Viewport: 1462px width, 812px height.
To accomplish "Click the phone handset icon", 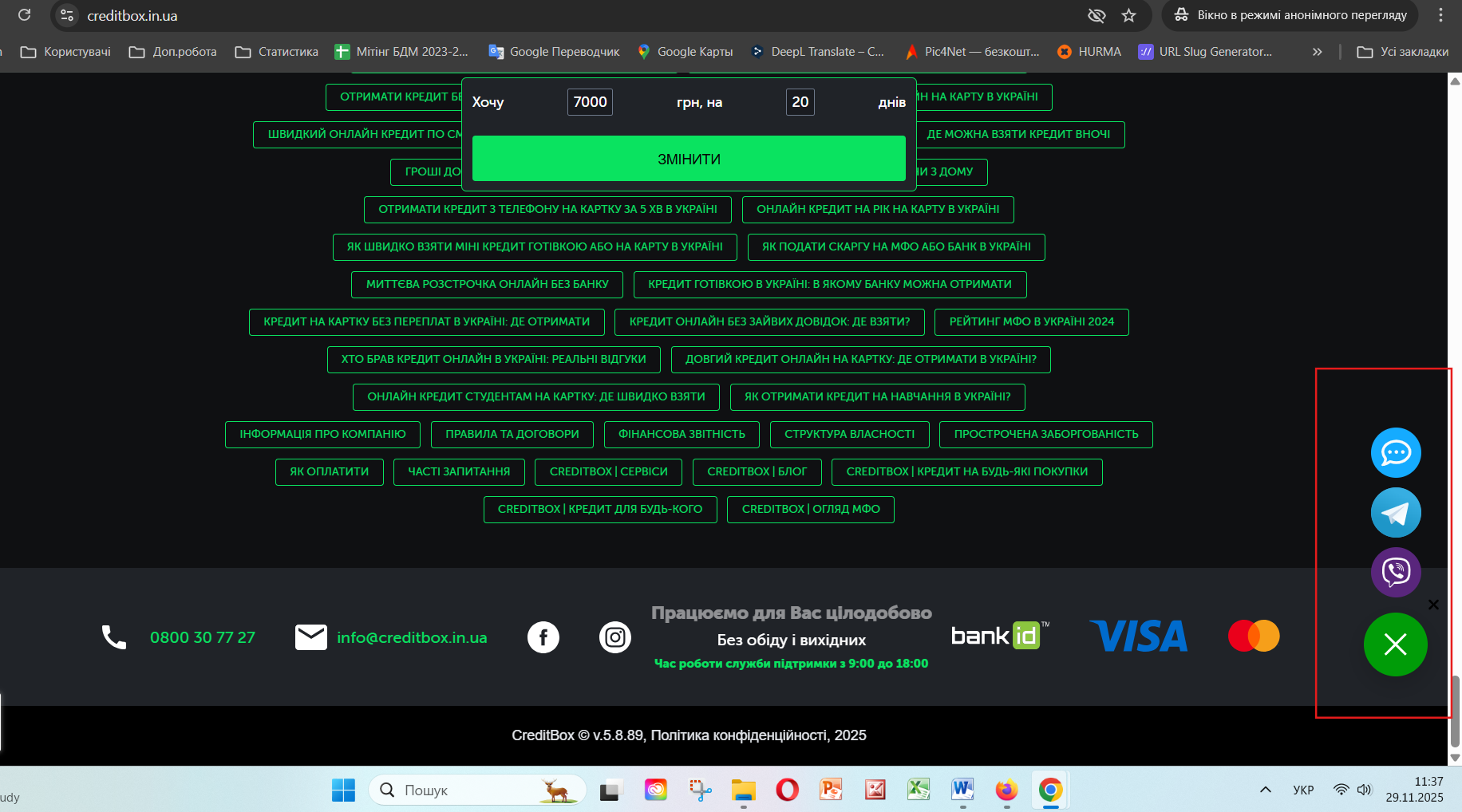I will tap(114, 637).
